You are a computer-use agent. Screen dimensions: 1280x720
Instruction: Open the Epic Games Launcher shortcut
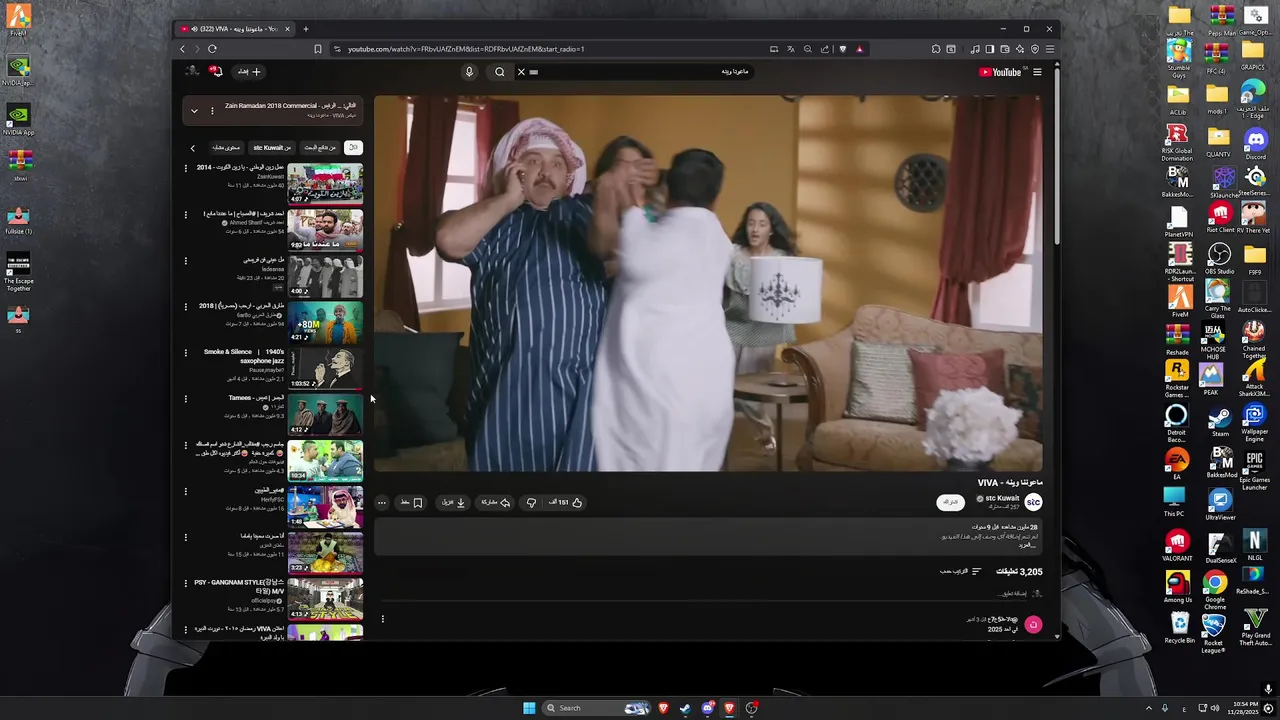(1254, 470)
